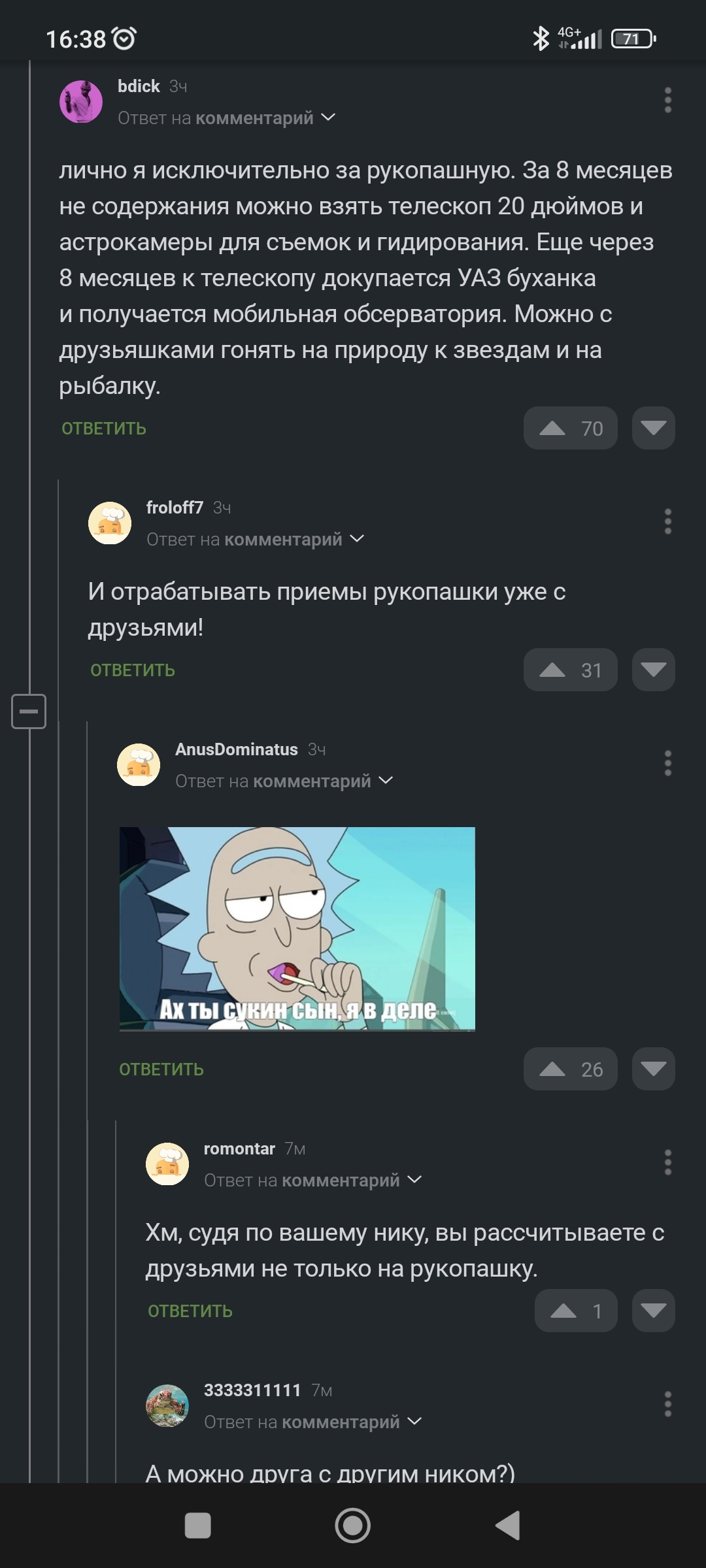This screenshot has width=706, height=1568.
Task: Open three-dot menu on romontar's comment
Action: pyautogui.click(x=667, y=1162)
